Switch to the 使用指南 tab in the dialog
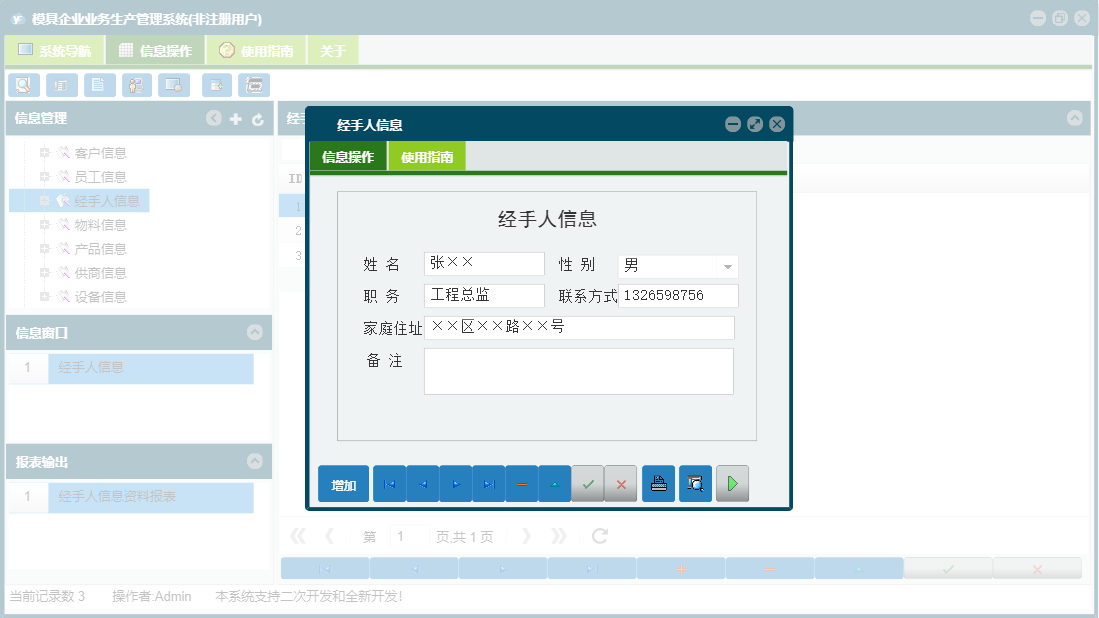The height and width of the screenshot is (618, 1099). pos(427,157)
